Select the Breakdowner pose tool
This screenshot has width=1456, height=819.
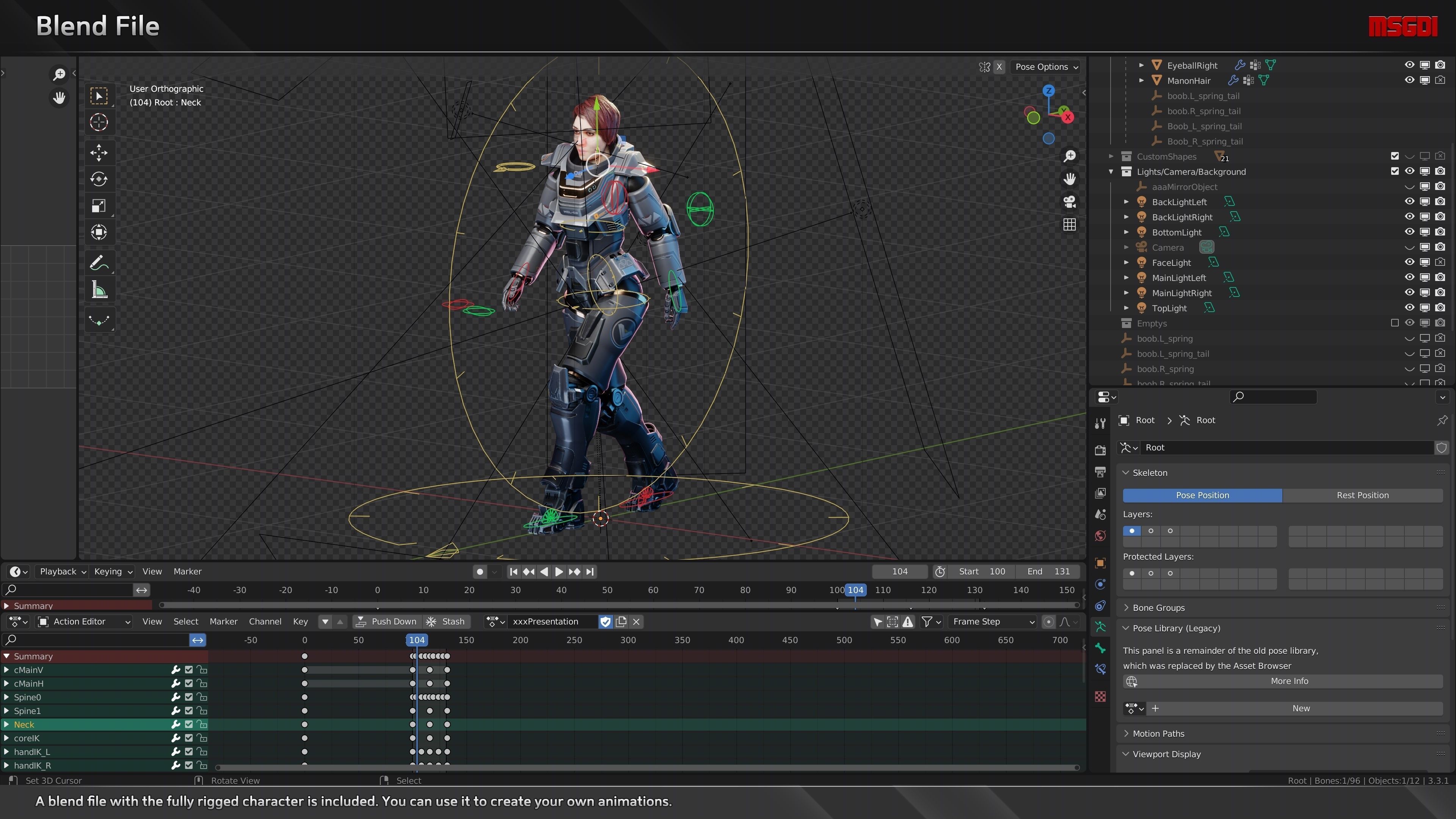point(99,320)
